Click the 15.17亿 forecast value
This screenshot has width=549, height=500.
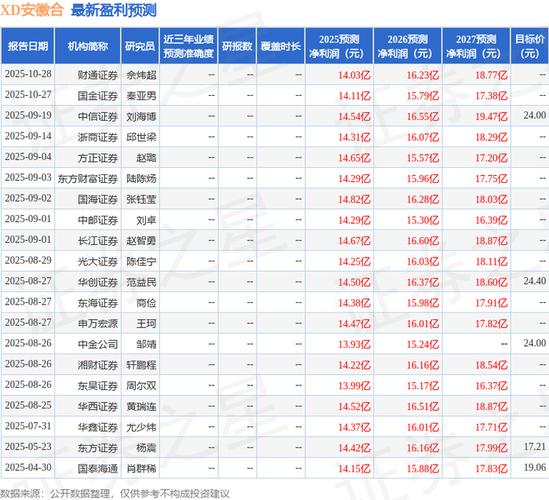pyautogui.click(x=423, y=386)
